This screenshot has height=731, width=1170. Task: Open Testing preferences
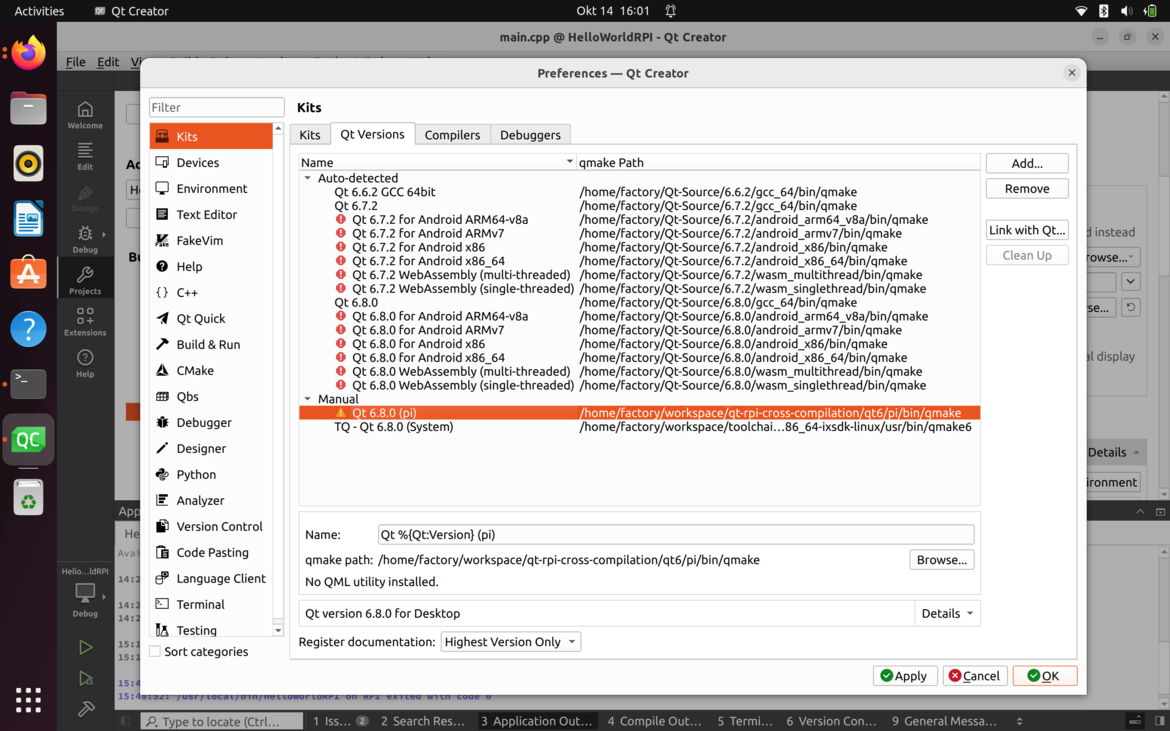[x=211, y=630]
